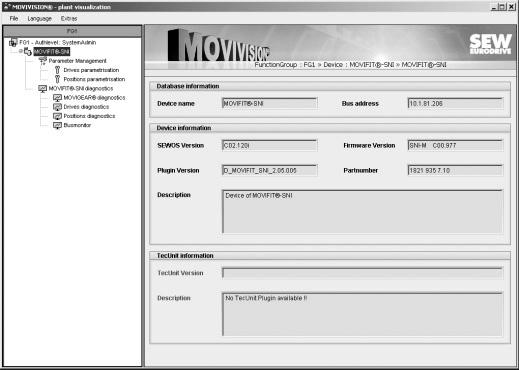Click the Positions parametrisation wrench icon

57,79
